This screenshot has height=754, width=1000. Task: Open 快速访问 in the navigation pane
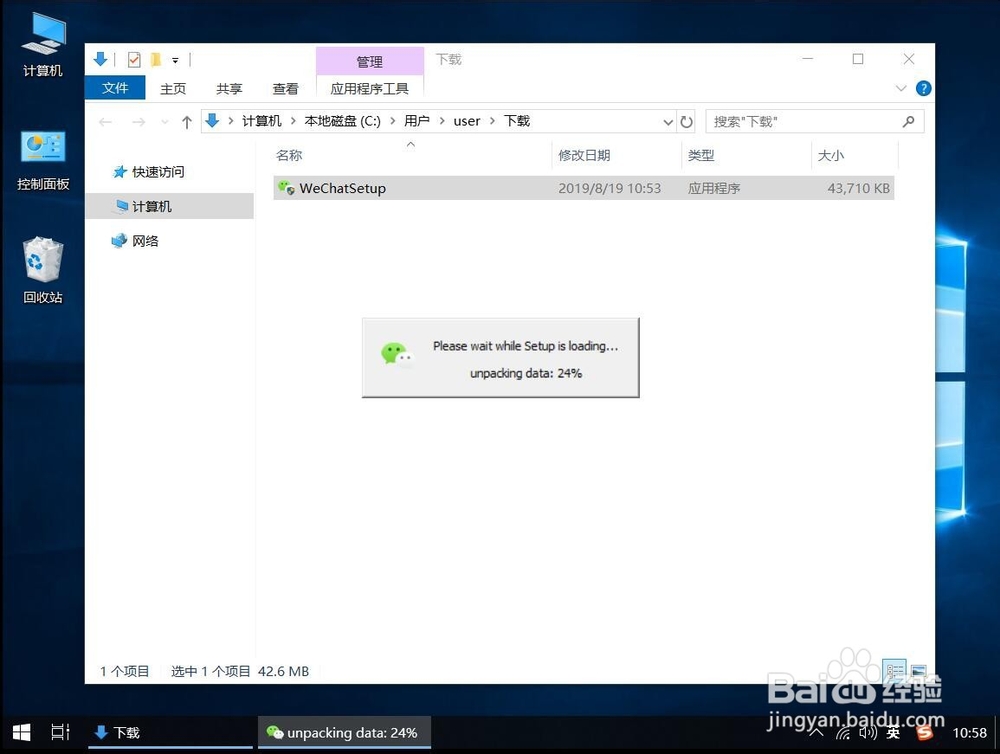[158, 172]
